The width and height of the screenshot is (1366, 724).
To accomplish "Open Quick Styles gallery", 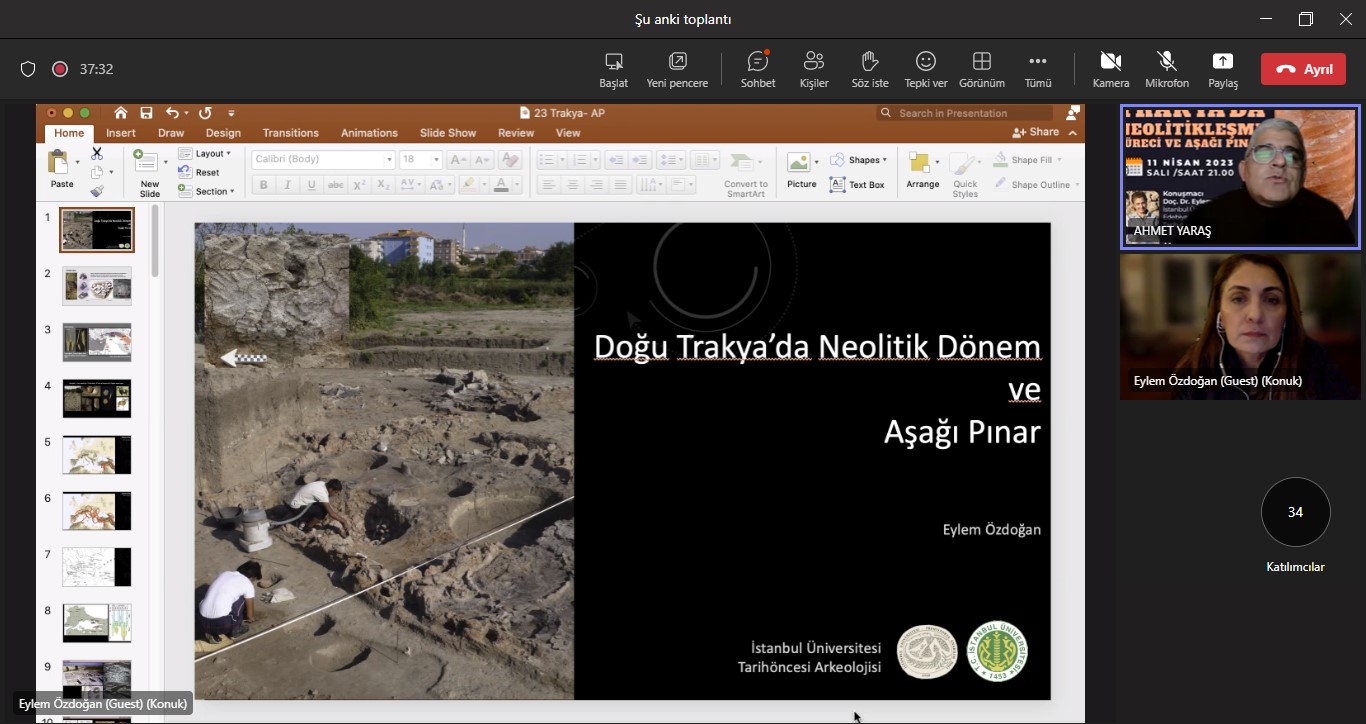I will tap(965, 174).
